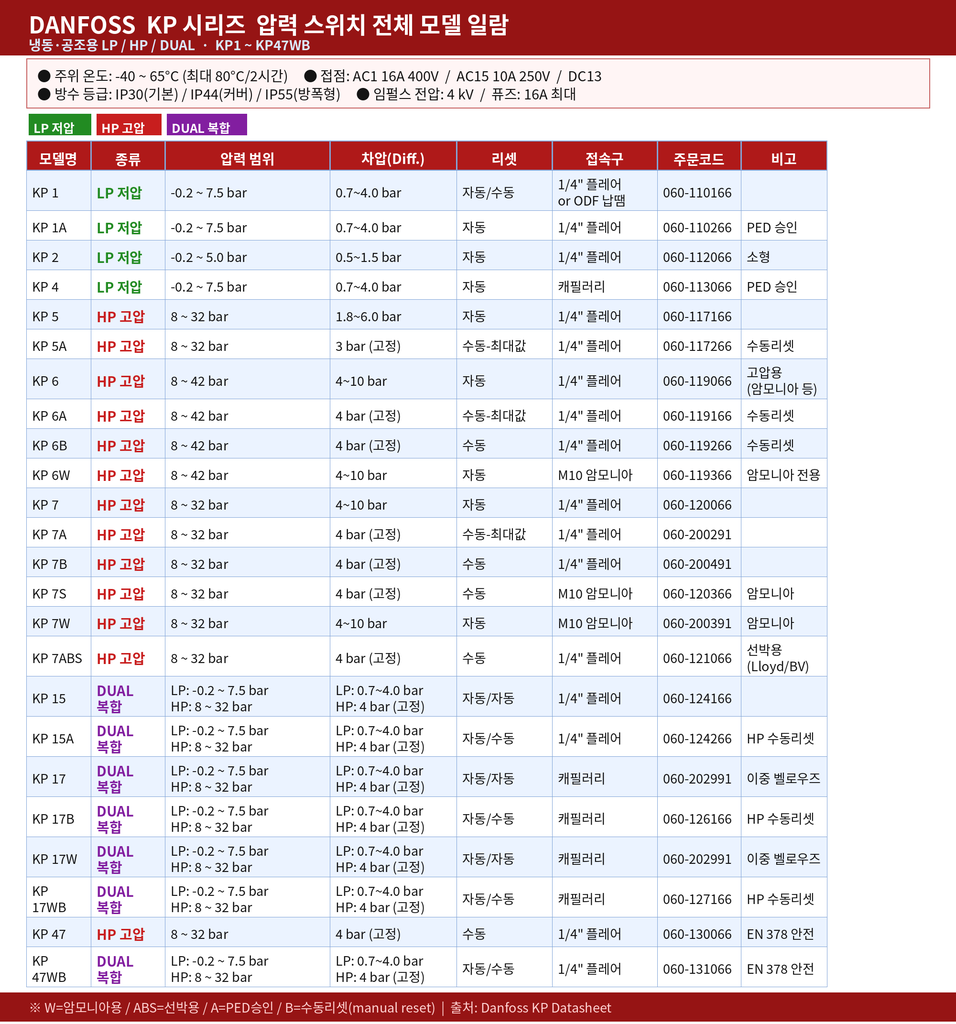Click order code "060-200291"
The width and height of the screenshot is (956, 1024).
click(x=697, y=534)
